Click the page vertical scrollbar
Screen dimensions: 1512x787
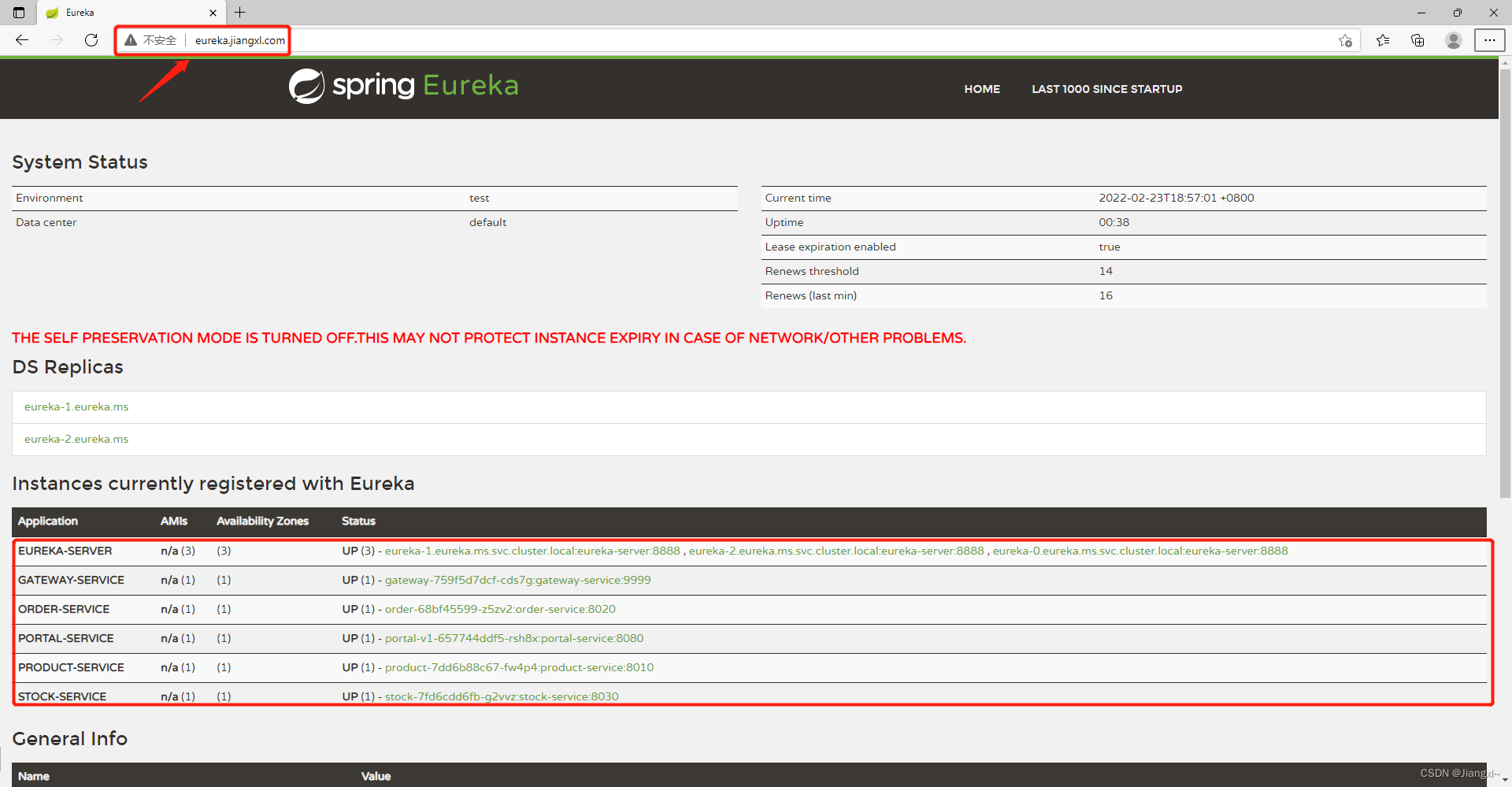point(1505,284)
